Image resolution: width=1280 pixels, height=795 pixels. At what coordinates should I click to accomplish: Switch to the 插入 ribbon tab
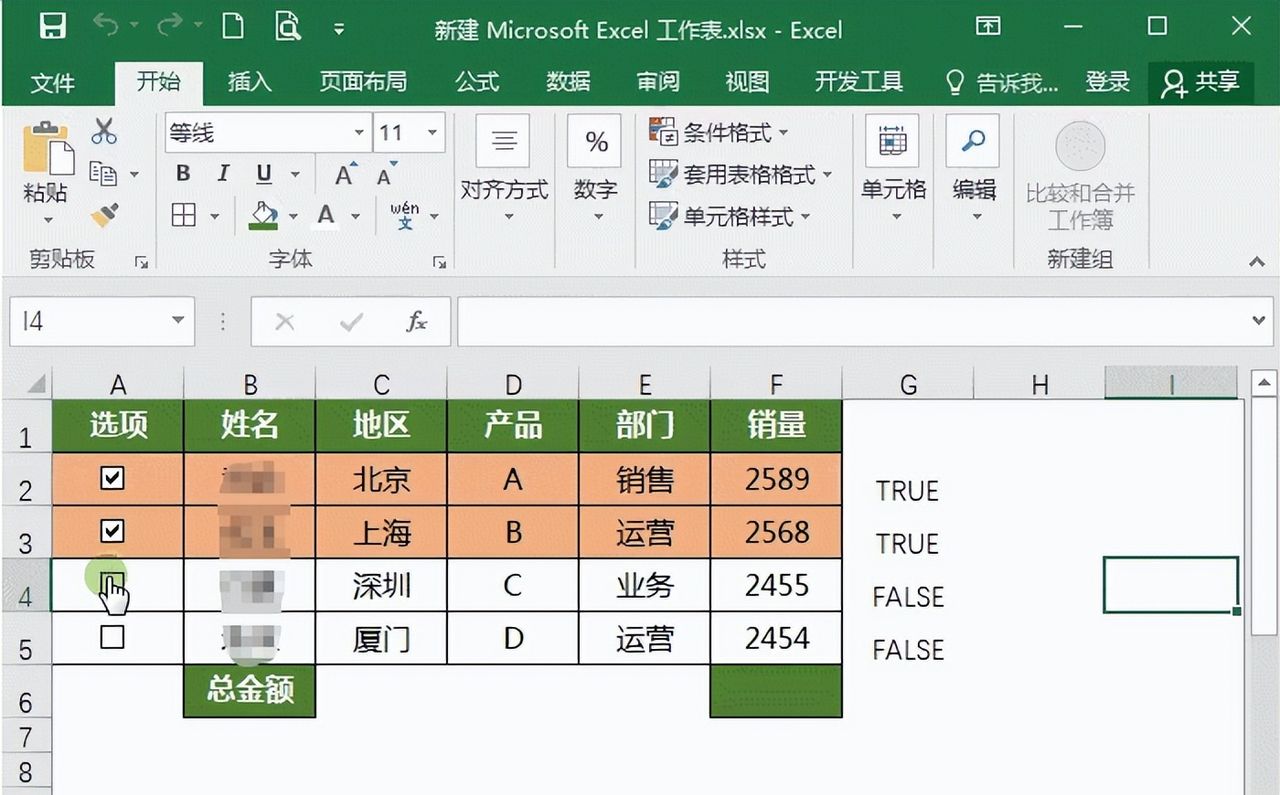(248, 82)
